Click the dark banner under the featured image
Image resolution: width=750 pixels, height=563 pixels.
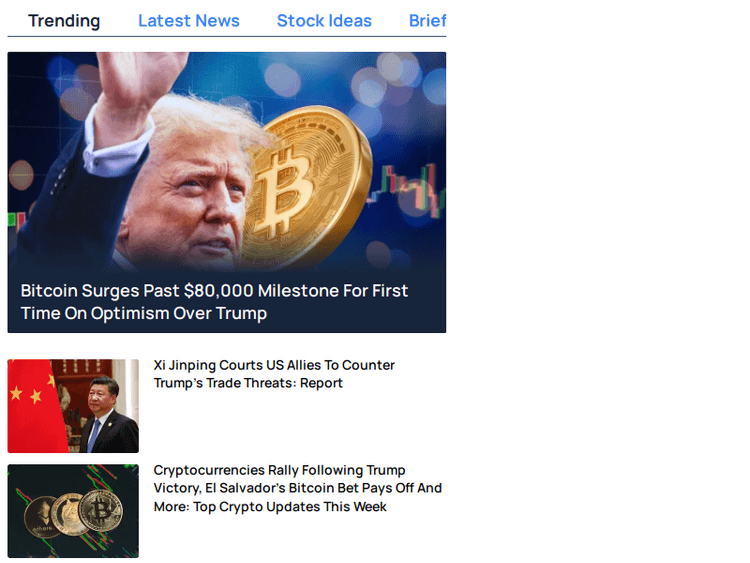(227, 302)
